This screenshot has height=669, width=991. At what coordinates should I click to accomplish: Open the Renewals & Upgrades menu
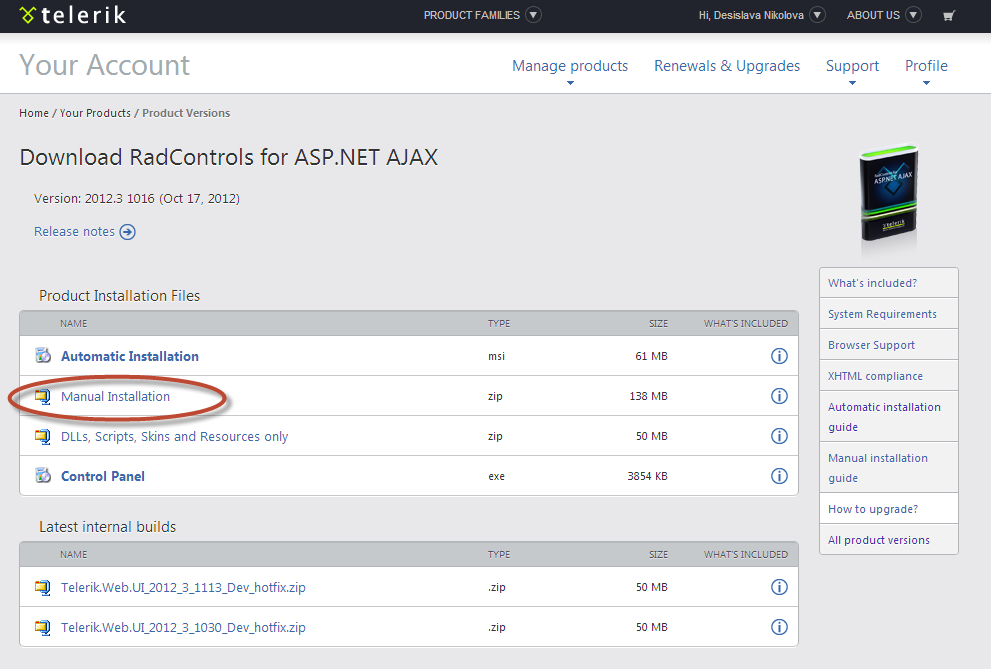pyautogui.click(x=727, y=66)
